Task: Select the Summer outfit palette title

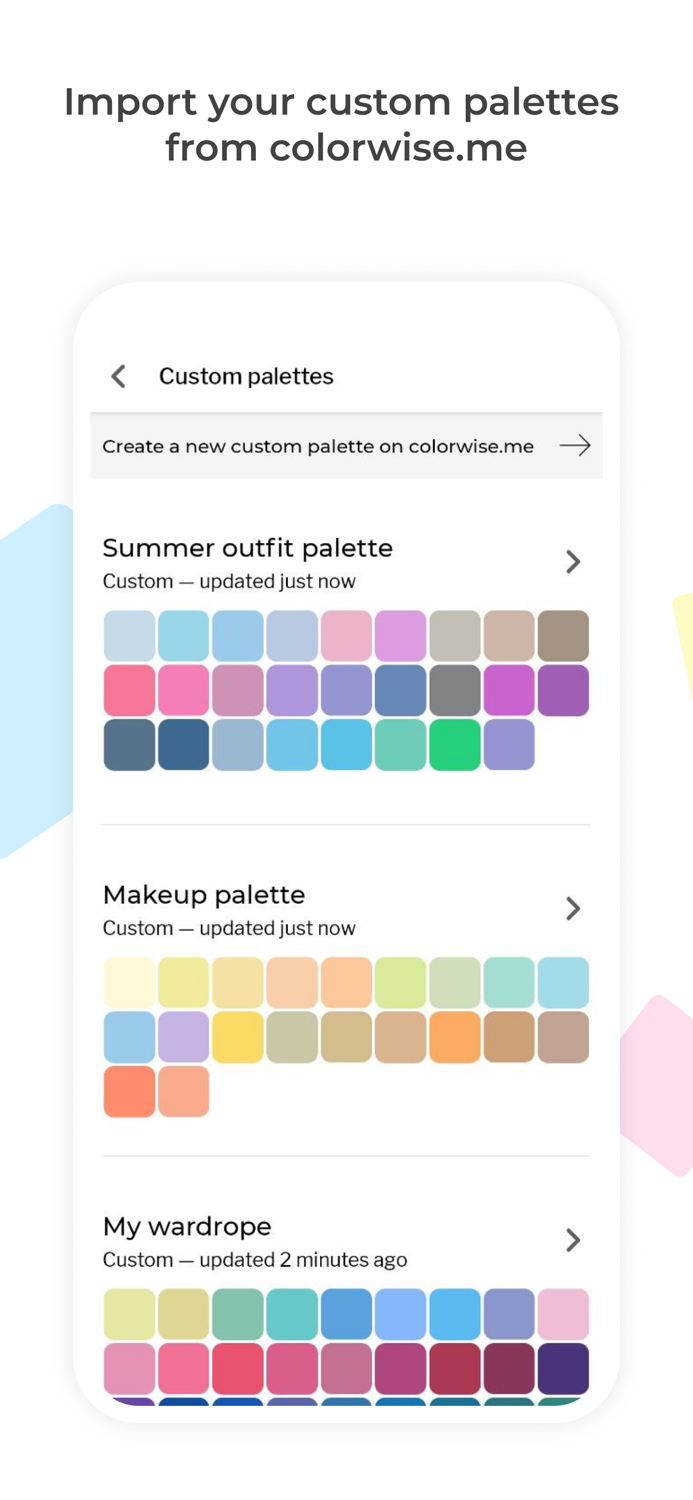Action: (248, 548)
